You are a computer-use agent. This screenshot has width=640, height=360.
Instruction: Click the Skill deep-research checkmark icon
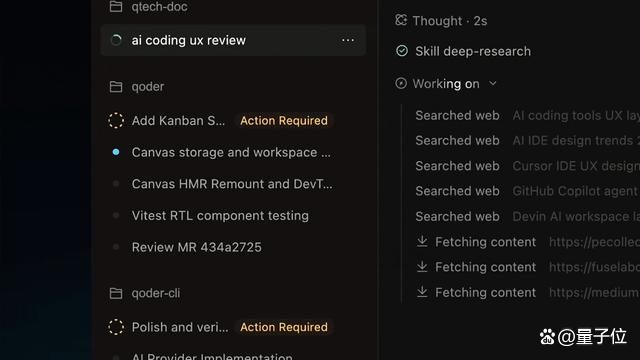point(402,51)
